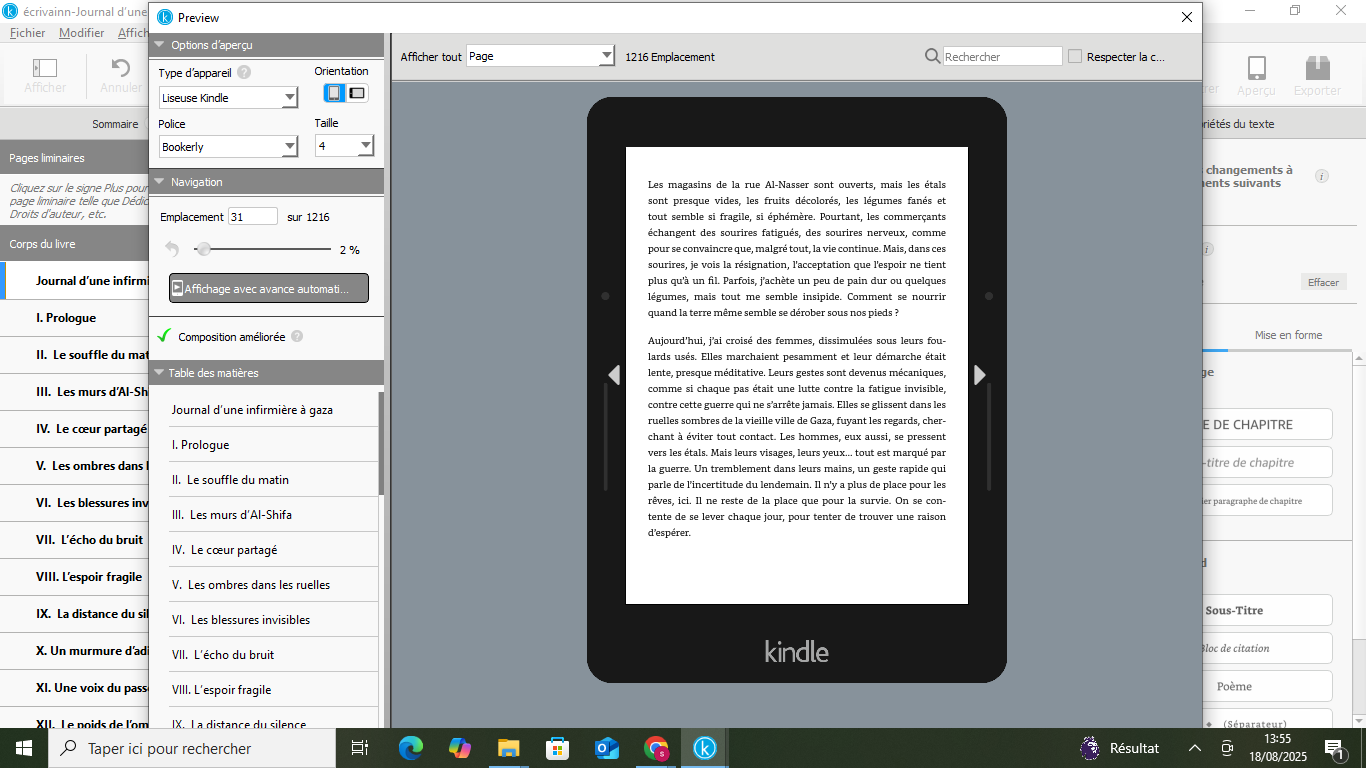The image size is (1366, 768).
Task: Go to next page on Kindle preview
Action: coord(979,375)
